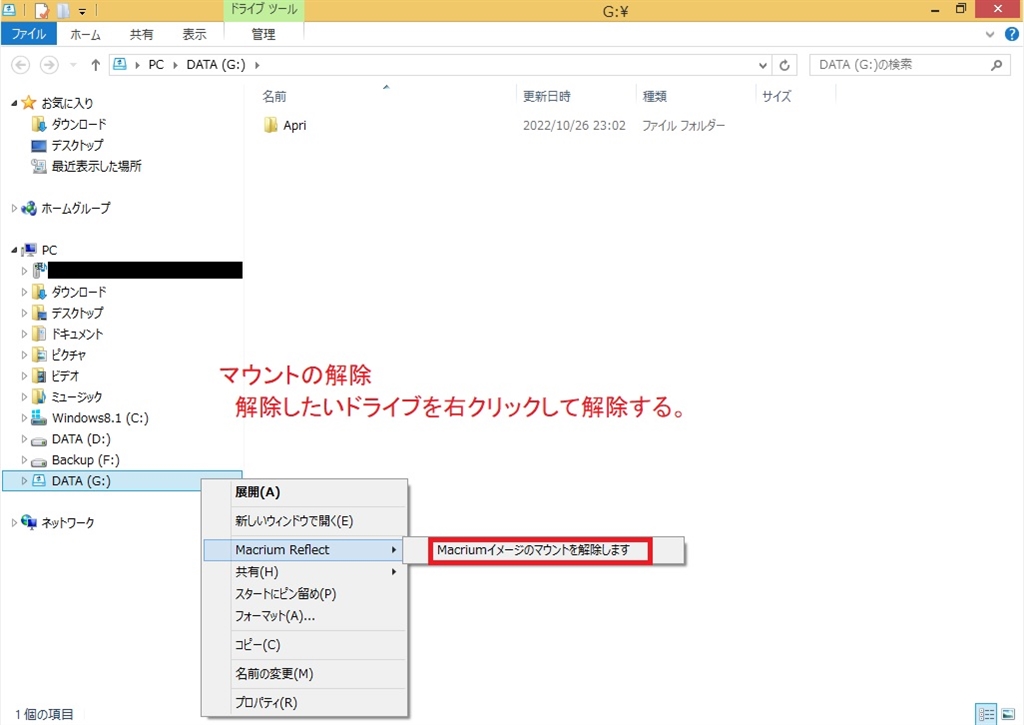Sort by サイズ column header

click(x=776, y=96)
